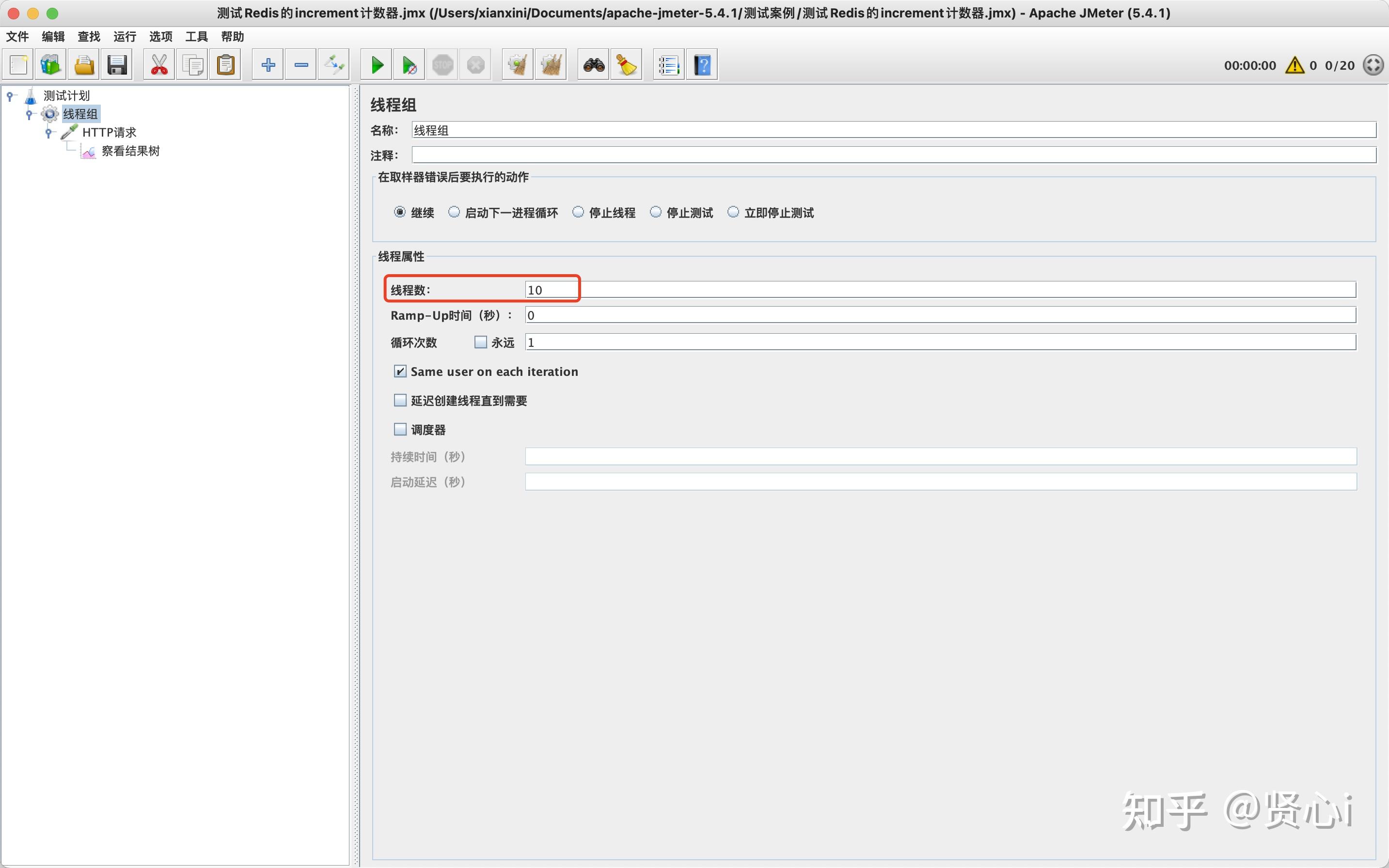This screenshot has height=868, width=1389.
Task: Cut the selected element with the scissors icon
Action: (158, 64)
